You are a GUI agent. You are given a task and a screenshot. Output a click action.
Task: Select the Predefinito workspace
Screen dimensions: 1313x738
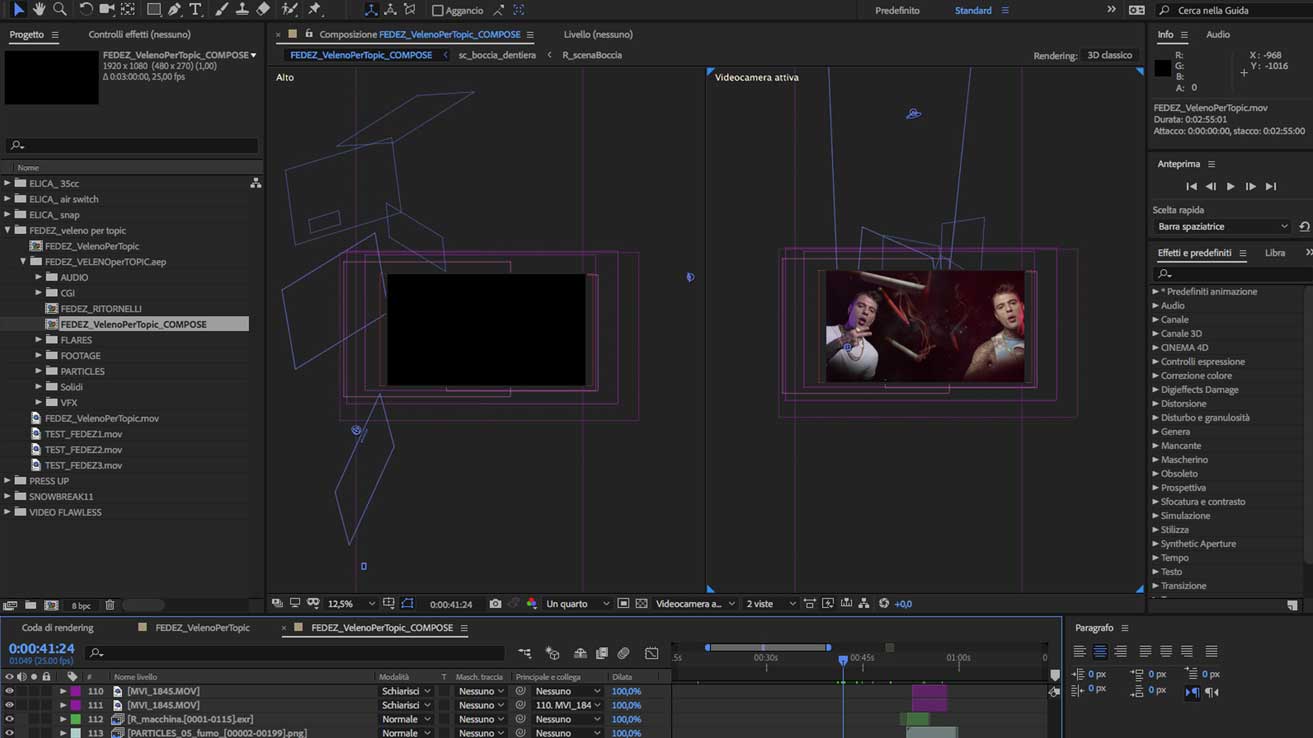897,10
